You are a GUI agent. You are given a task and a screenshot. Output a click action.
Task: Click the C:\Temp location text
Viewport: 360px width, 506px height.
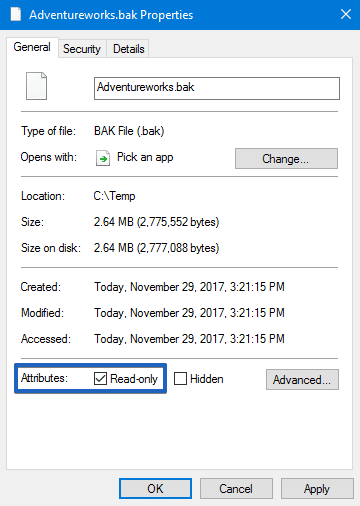coord(114,196)
